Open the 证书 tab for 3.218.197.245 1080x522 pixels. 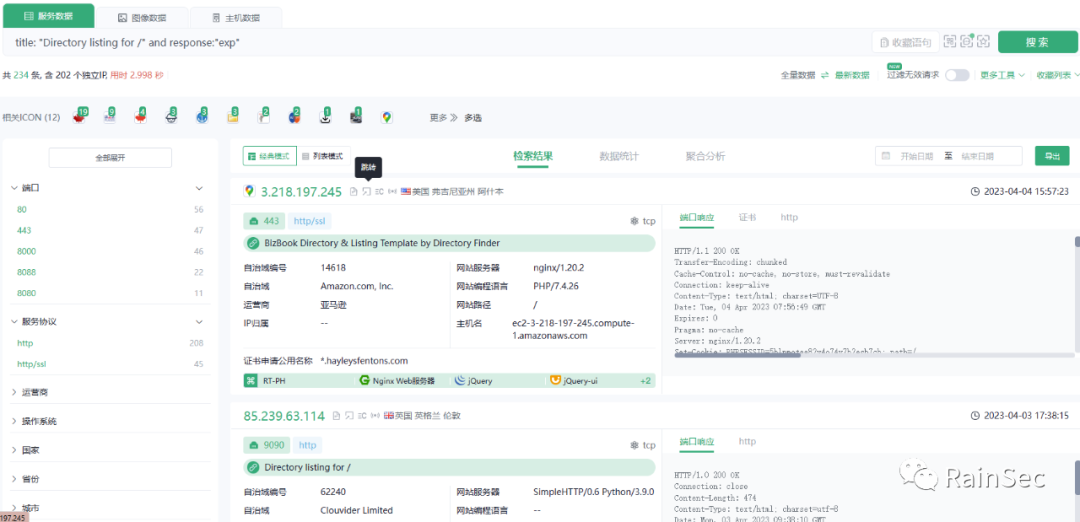pos(747,217)
